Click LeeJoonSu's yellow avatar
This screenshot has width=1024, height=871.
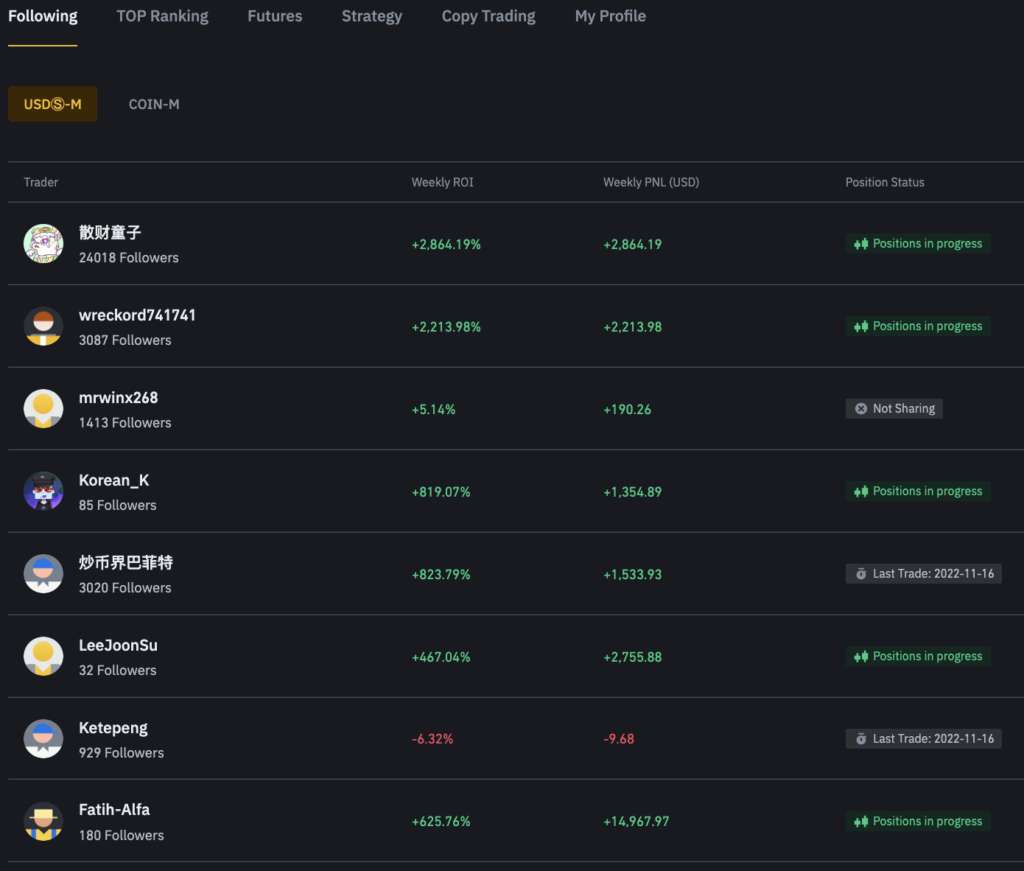43,657
